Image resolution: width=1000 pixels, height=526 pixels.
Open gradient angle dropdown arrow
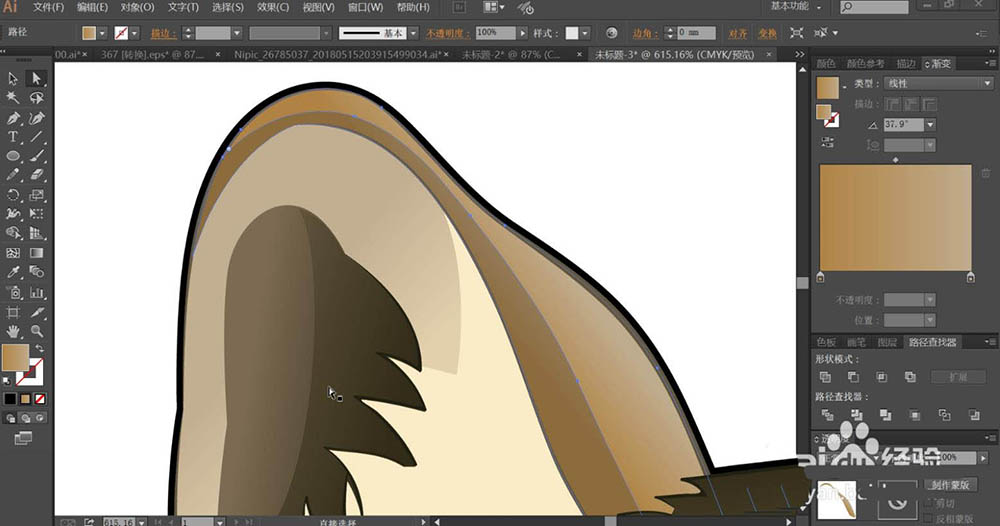coord(930,124)
